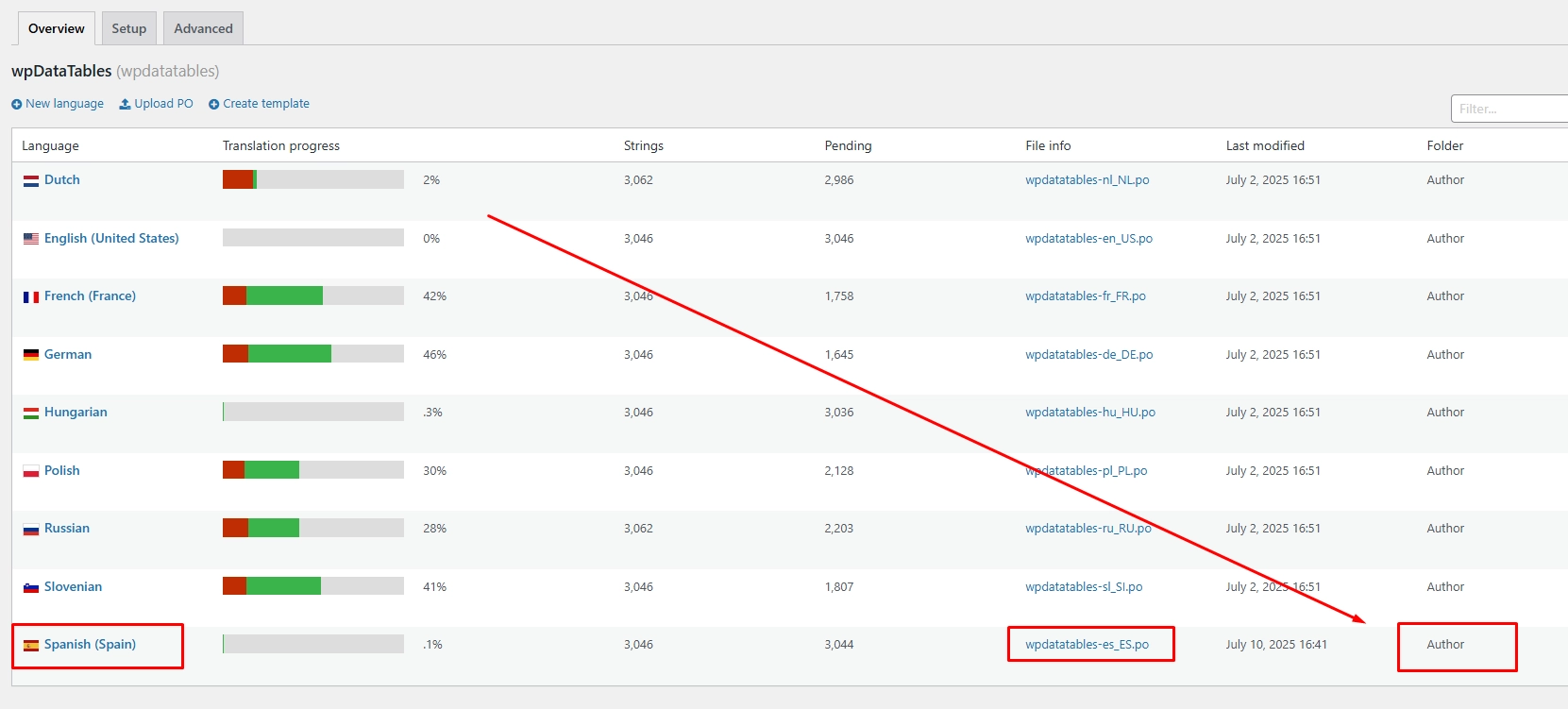Open the German language link

coord(68,354)
